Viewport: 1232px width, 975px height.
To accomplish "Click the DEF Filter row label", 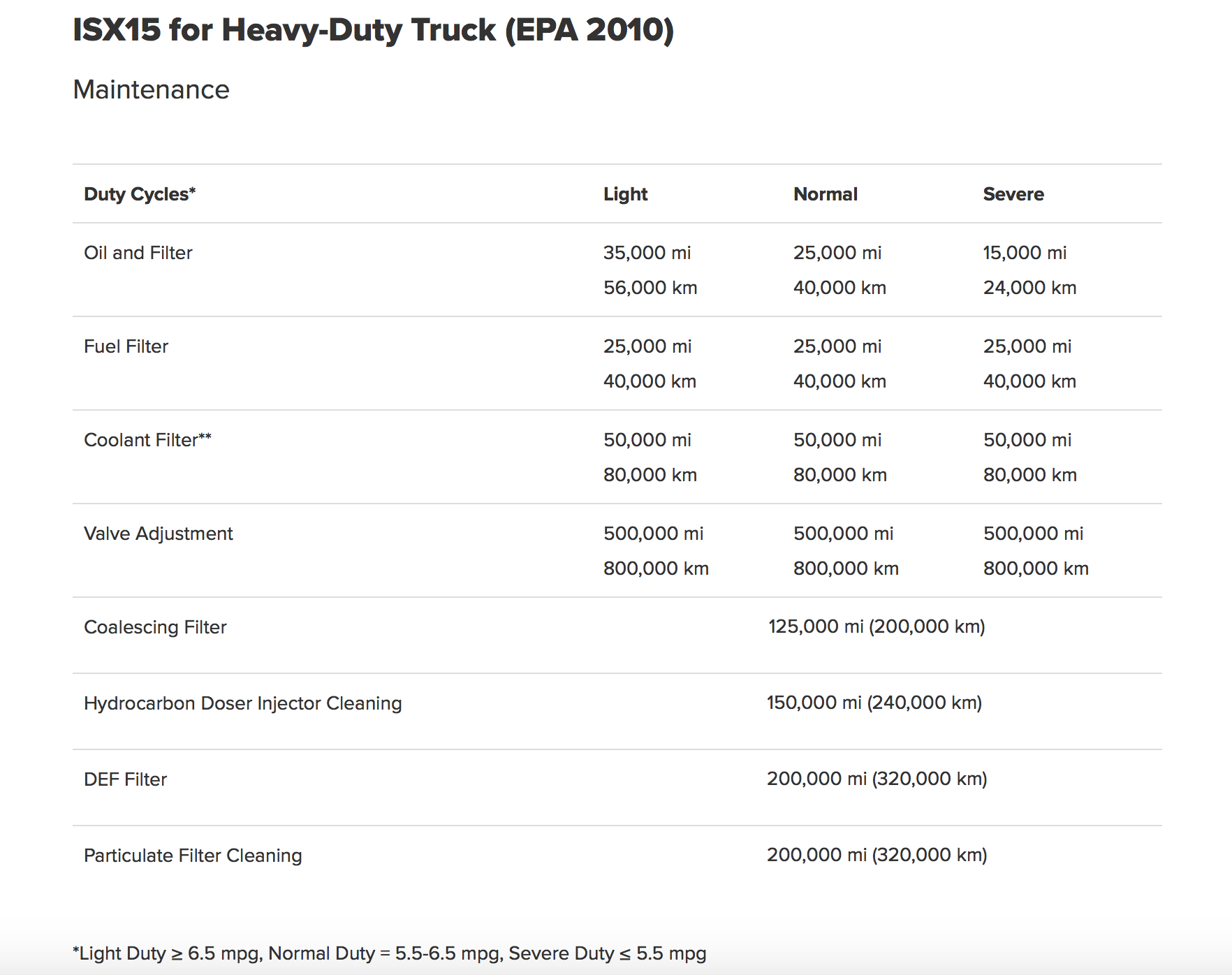I will click(125, 779).
